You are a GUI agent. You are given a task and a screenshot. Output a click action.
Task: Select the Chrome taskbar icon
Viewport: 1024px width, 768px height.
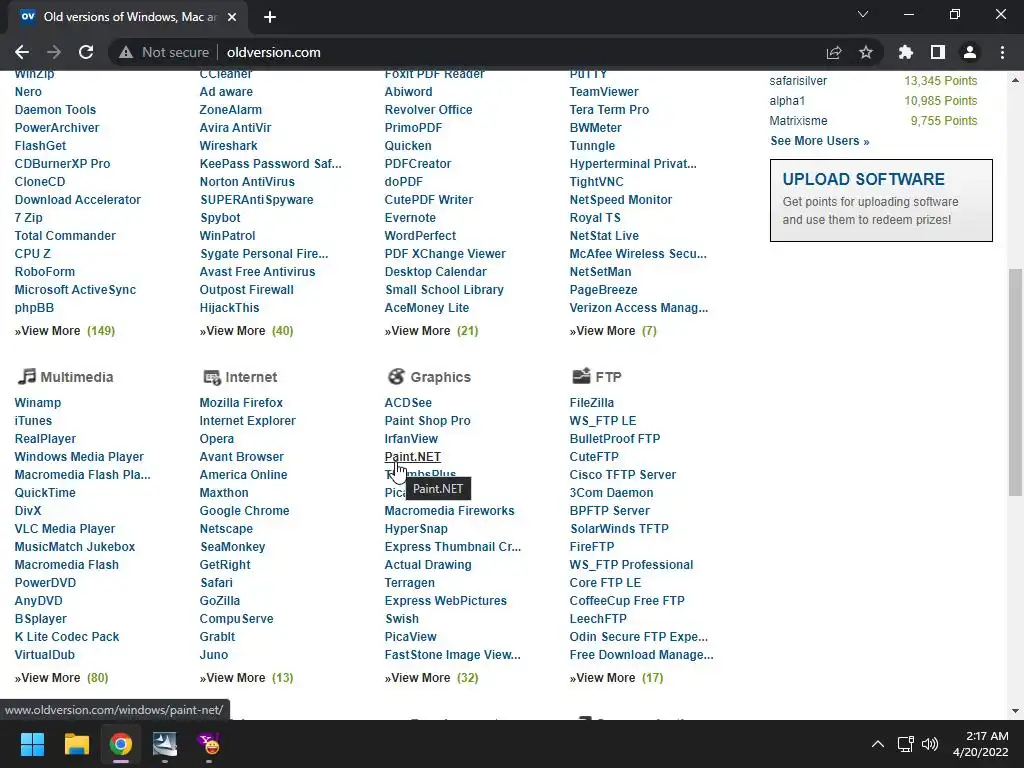coord(121,744)
